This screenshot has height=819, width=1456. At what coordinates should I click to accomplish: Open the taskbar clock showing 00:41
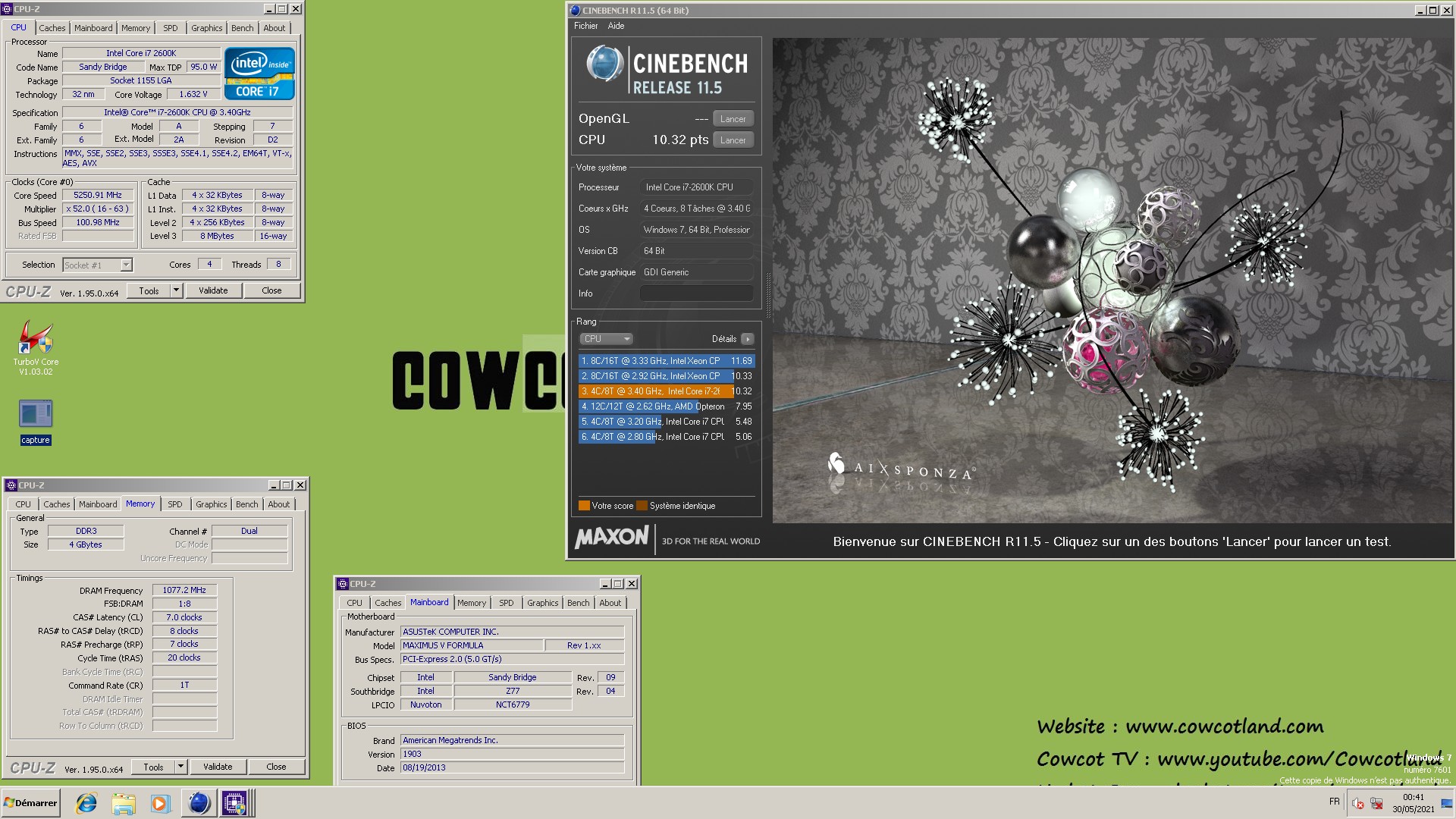(1414, 803)
